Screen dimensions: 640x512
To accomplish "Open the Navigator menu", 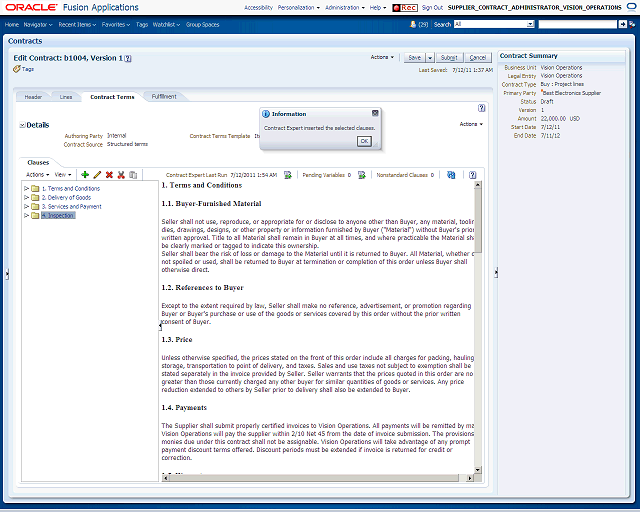I will coord(38,25).
